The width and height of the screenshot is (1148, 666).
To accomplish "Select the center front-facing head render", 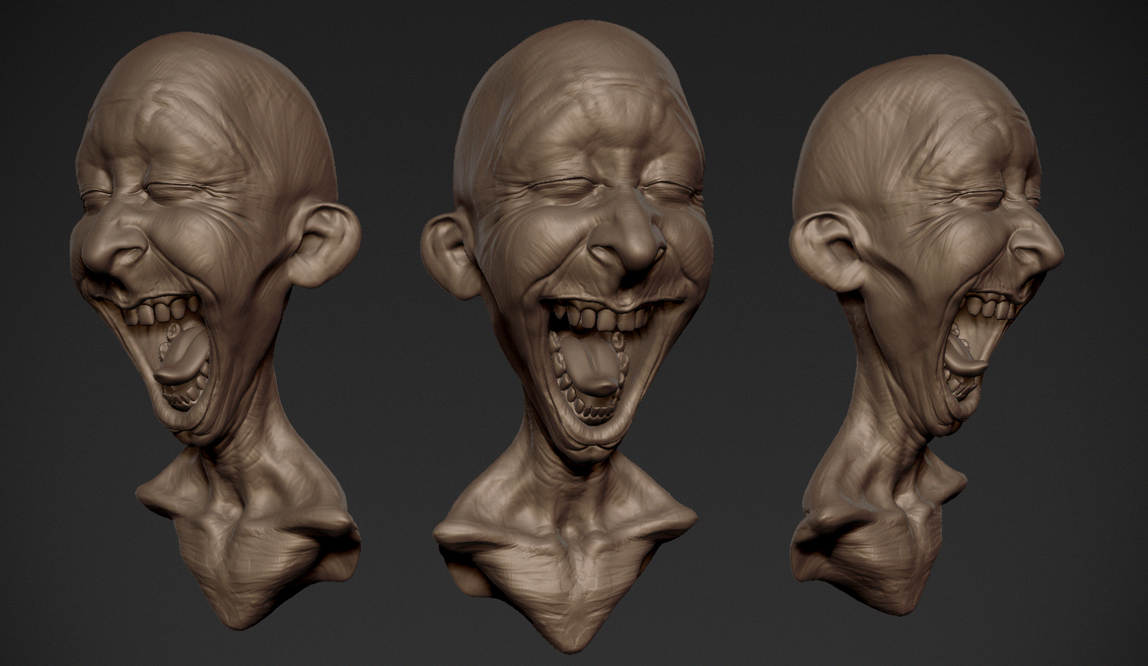I will pyautogui.click(x=567, y=337).
